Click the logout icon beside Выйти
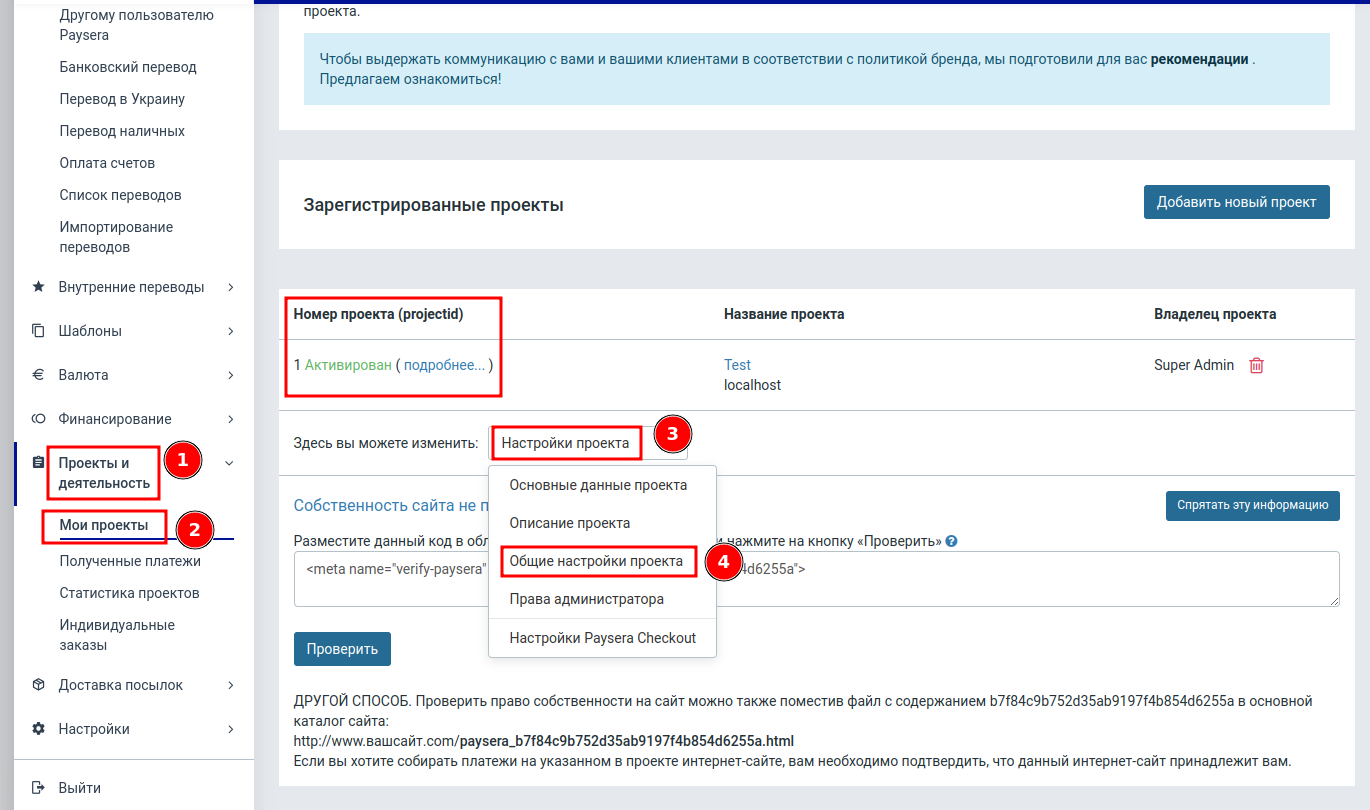Viewport: 1370px width, 810px height. click(38, 788)
